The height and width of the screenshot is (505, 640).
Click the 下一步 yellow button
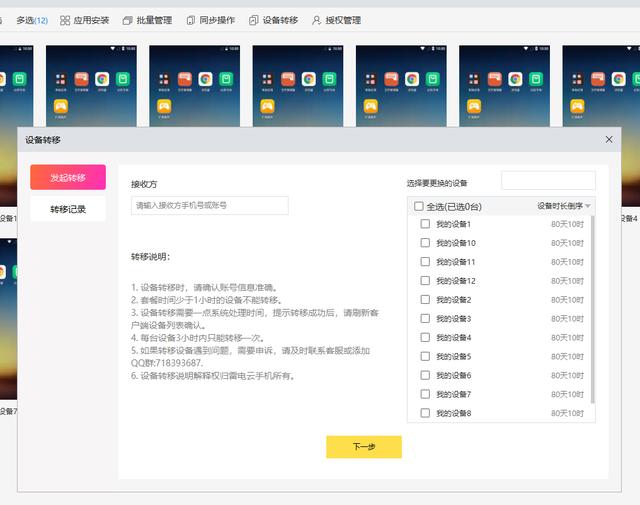tap(364, 447)
